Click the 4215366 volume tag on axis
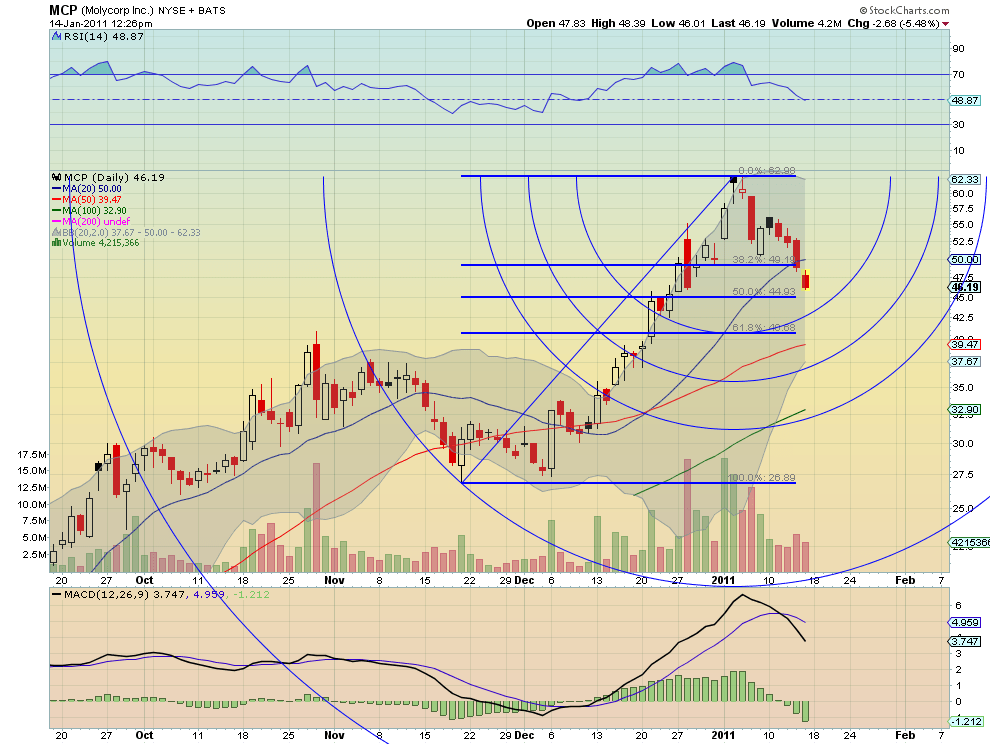Viewport: 990px width, 744px height. (x=970, y=543)
